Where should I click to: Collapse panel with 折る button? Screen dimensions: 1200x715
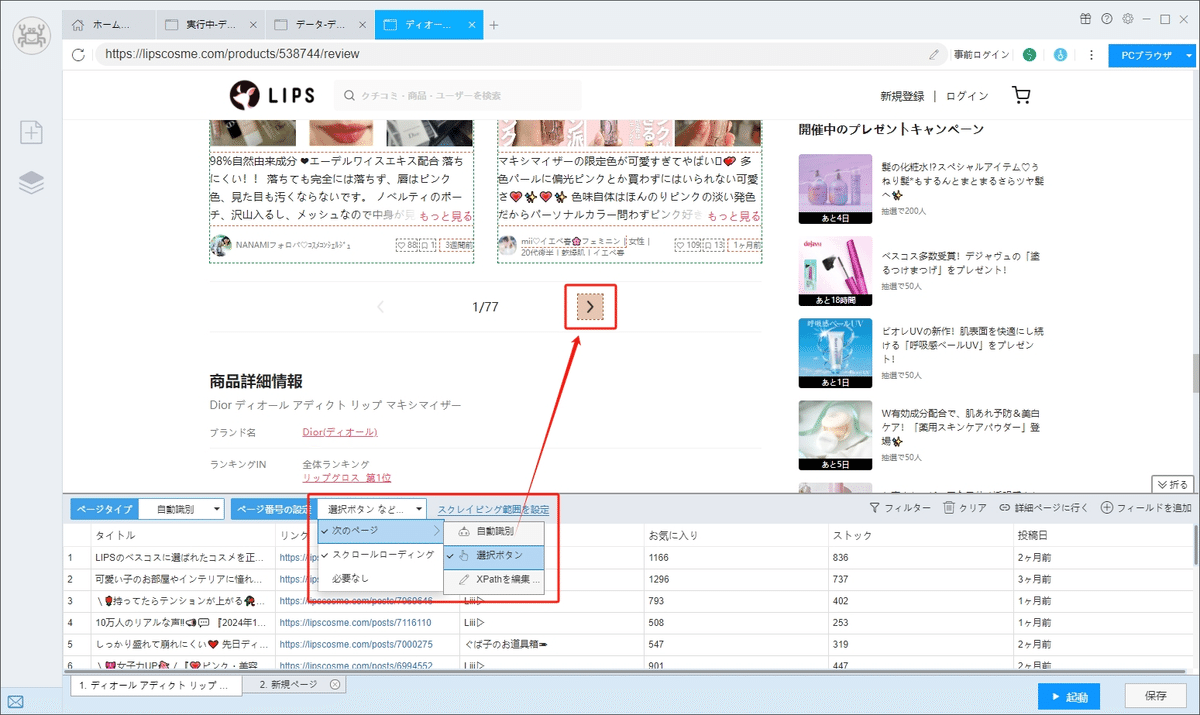tap(1173, 484)
